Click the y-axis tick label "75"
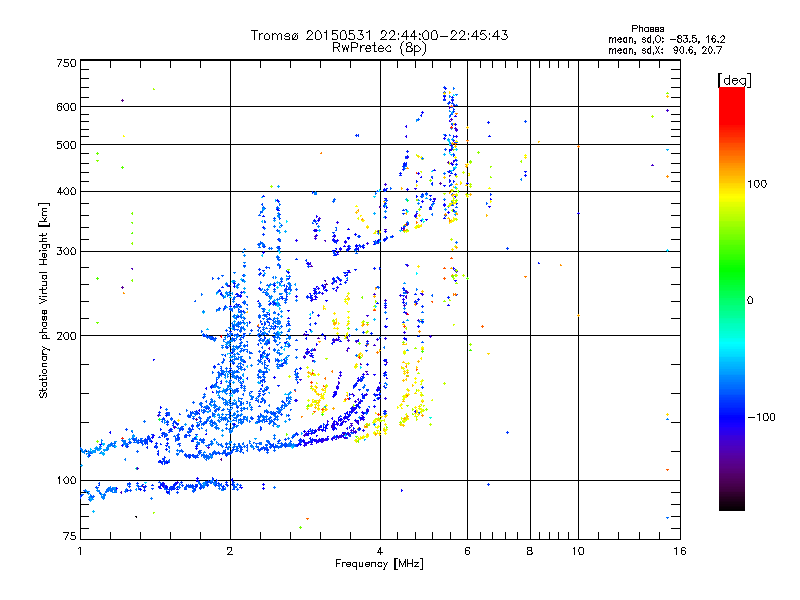 [x=70, y=536]
